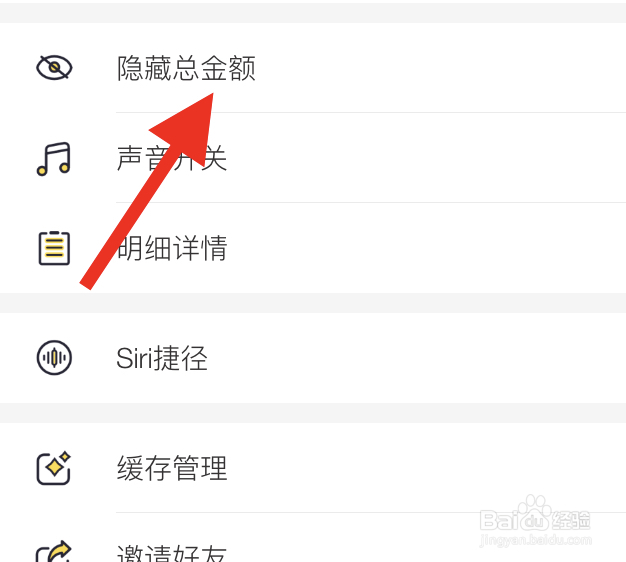Click the gray band above 缓存管理

[313, 413]
